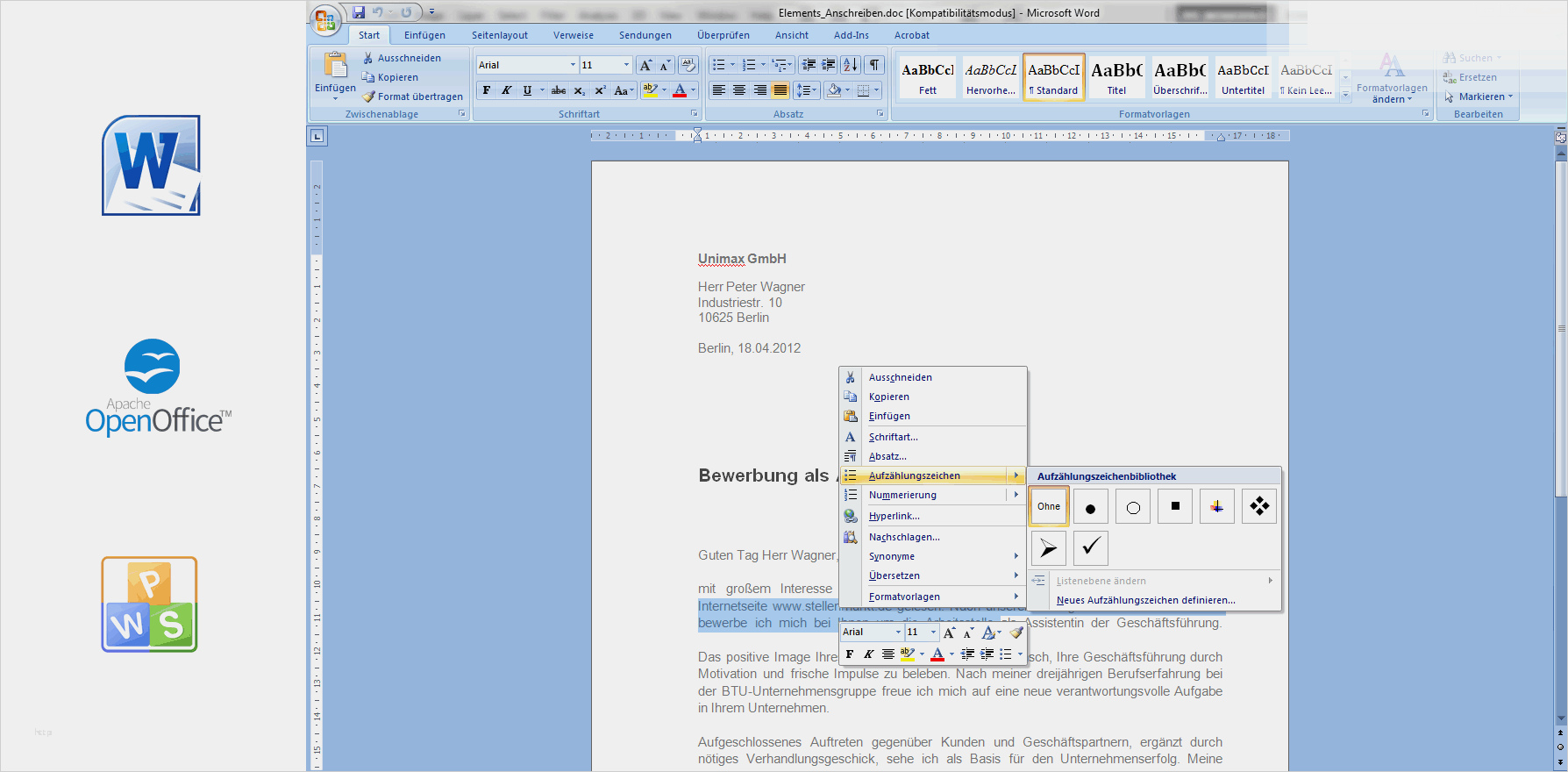Screen dimensions: 1568x772
Task: Open the Arial font name dropdown in ribbon
Action: point(573,65)
